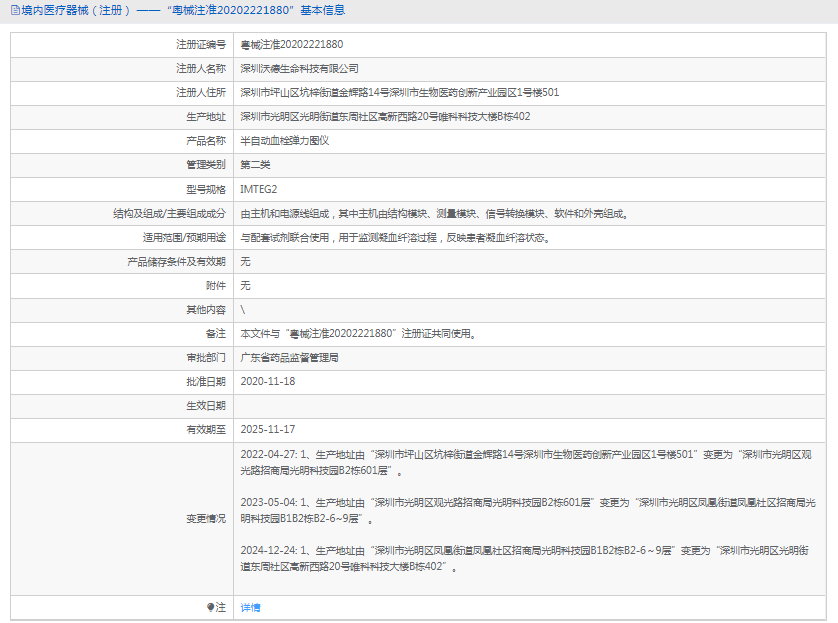This screenshot has width=838, height=623.
Task: Click the document icon before 境内医疗器械 heading
Action: coord(15,10)
